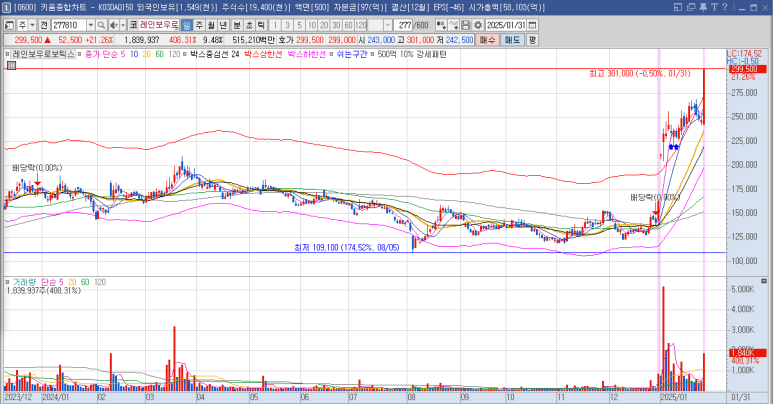The height and width of the screenshot is (404, 773).
Task: Click the 레인보우로보틱스 legend label
Action: [x=43, y=54]
